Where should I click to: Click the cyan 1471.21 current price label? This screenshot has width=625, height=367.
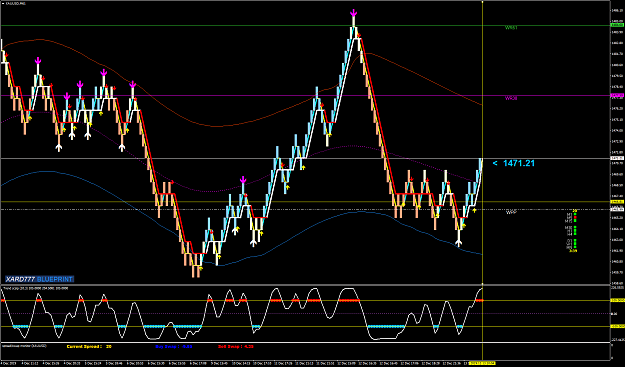514,163
